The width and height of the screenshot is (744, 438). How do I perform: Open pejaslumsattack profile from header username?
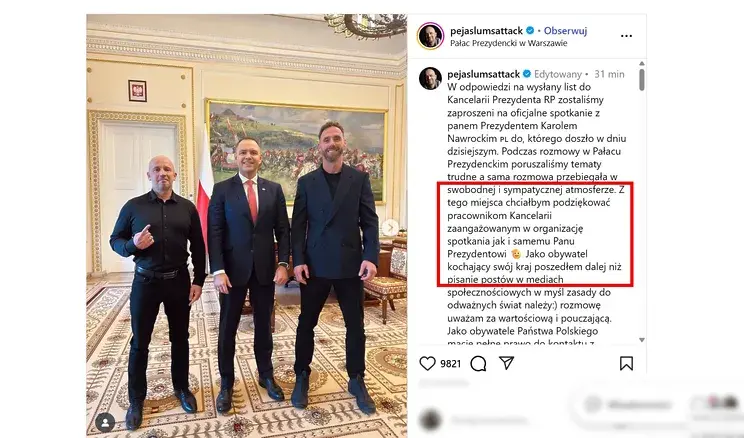pos(486,31)
